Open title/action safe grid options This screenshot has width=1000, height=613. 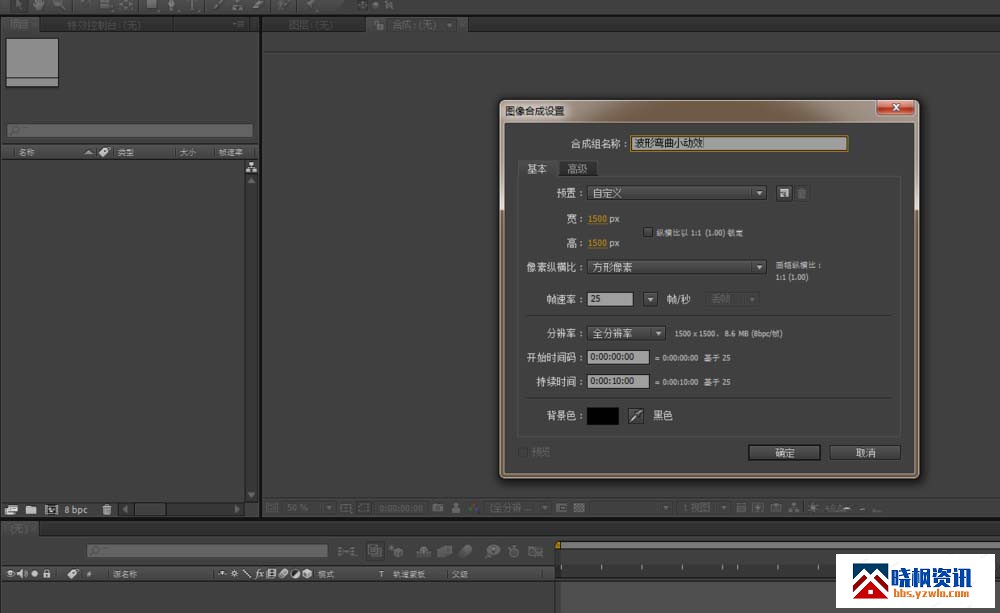click(346, 508)
